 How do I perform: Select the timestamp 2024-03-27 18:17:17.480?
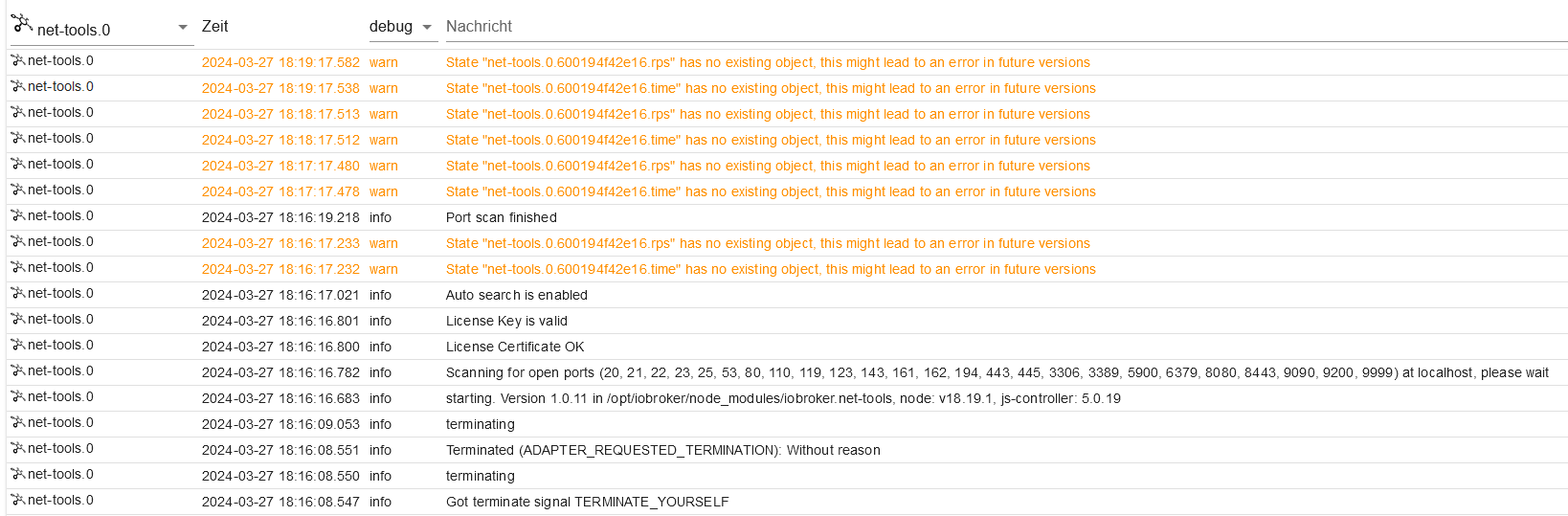point(280,166)
